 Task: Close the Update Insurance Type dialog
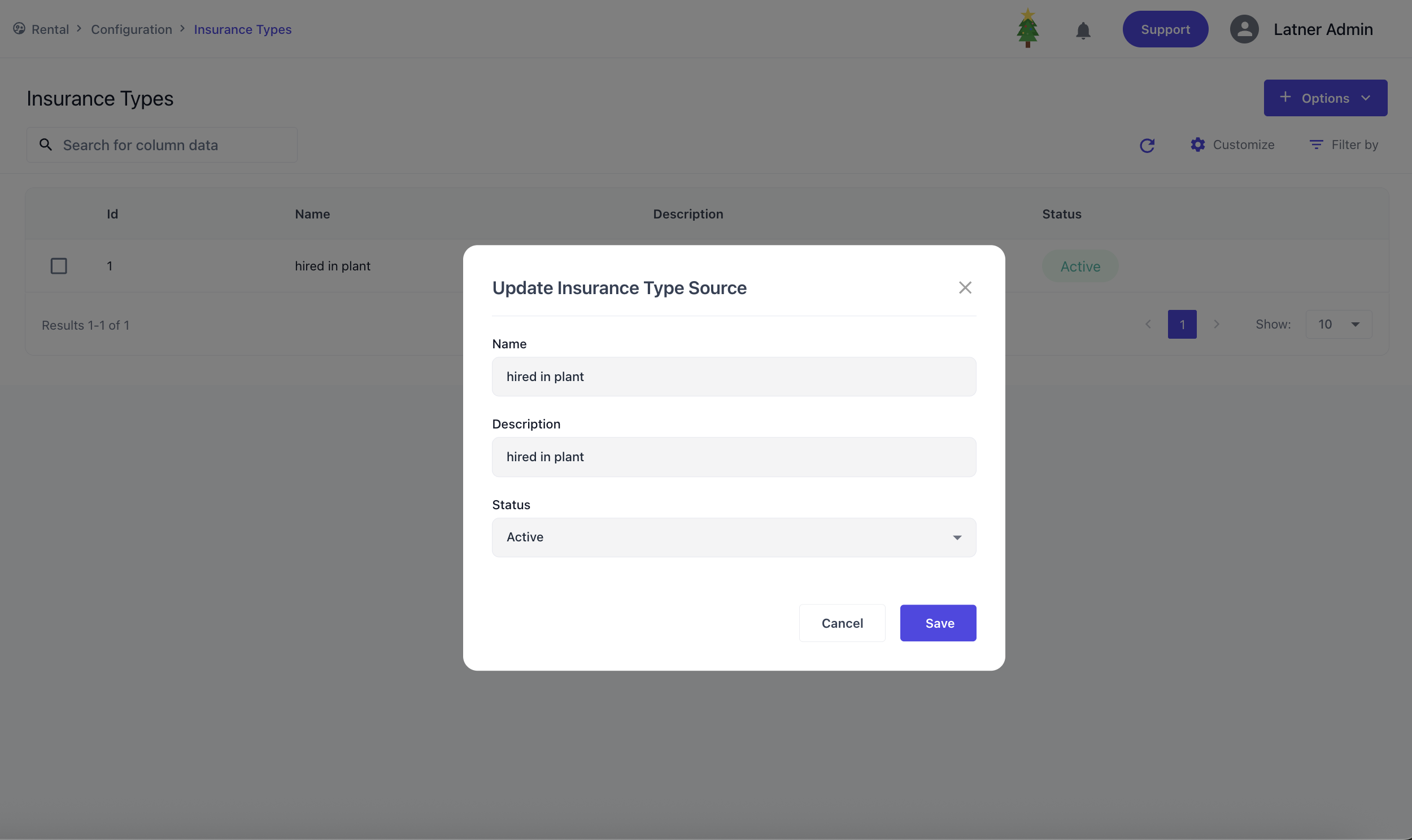(x=965, y=287)
